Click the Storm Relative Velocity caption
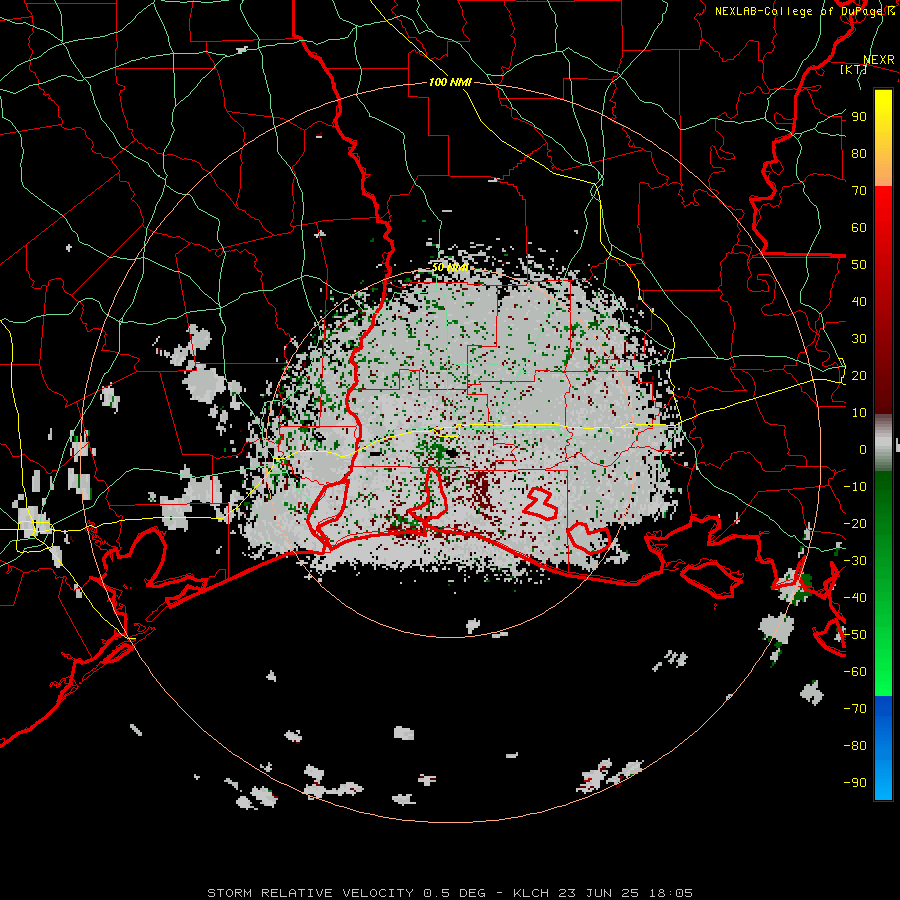 450,893
